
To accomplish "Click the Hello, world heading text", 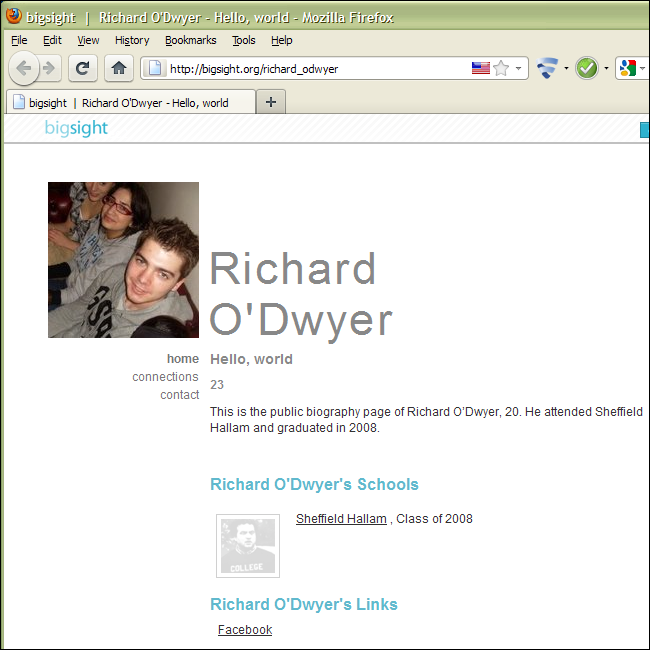I will click(251, 359).
